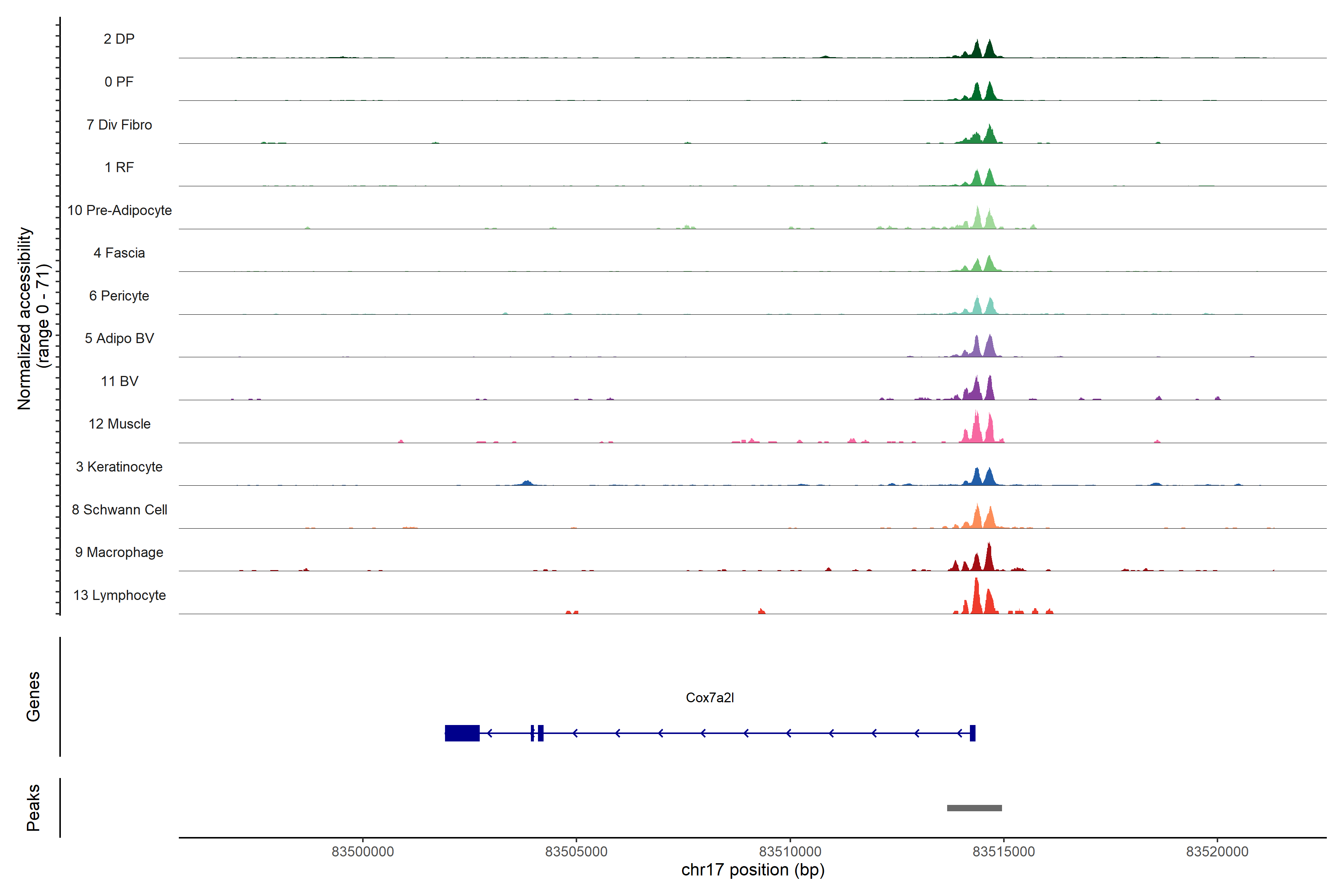This screenshot has height=896, width=1344.
Task: Click the 9 Macrophage track label
Action: click(x=119, y=552)
